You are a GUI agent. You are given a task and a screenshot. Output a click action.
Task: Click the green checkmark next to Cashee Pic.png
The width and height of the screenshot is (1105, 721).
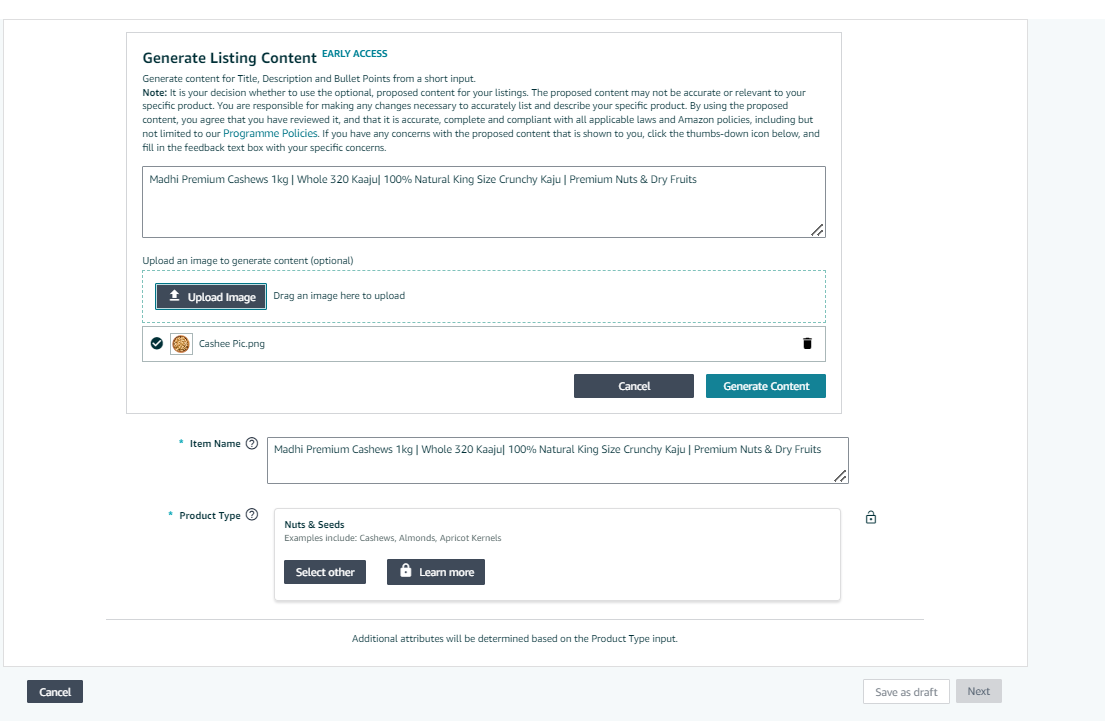pyautogui.click(x=157, y=343)
